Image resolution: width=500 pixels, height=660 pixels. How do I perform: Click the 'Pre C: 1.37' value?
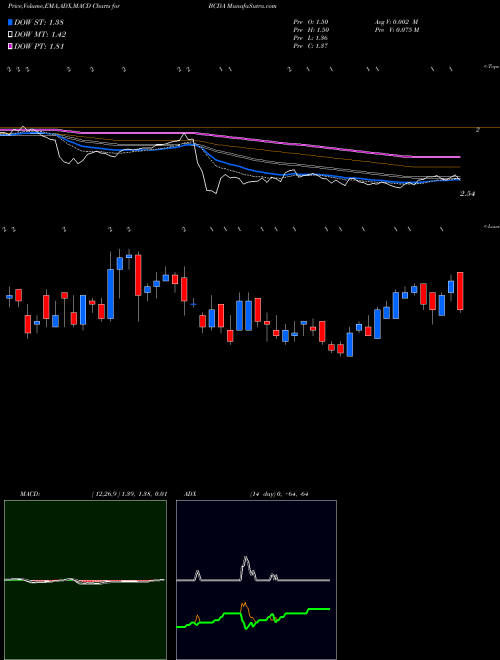click(x=311, y=46)
